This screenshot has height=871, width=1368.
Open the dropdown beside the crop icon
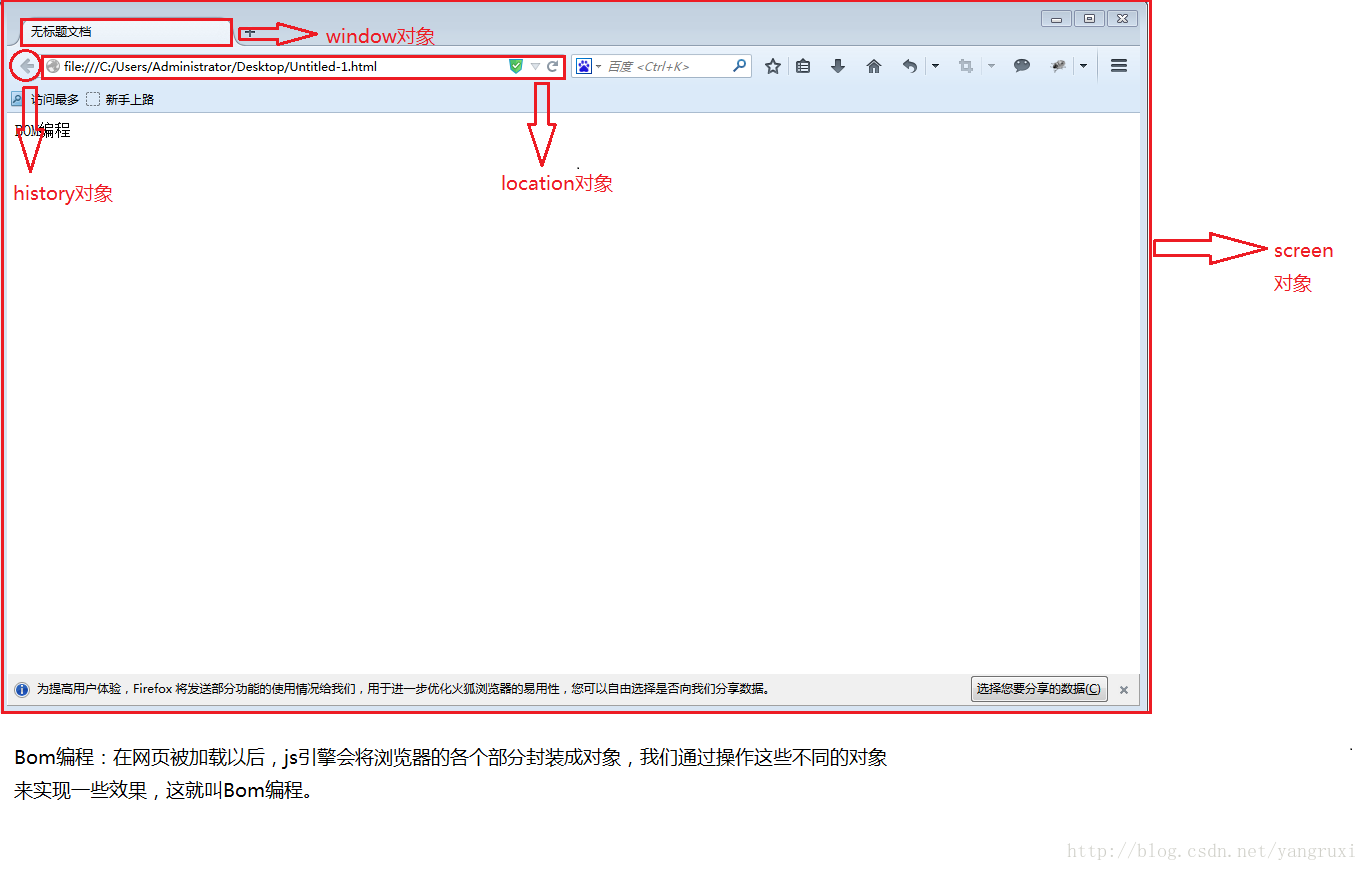tap(991, 67)
